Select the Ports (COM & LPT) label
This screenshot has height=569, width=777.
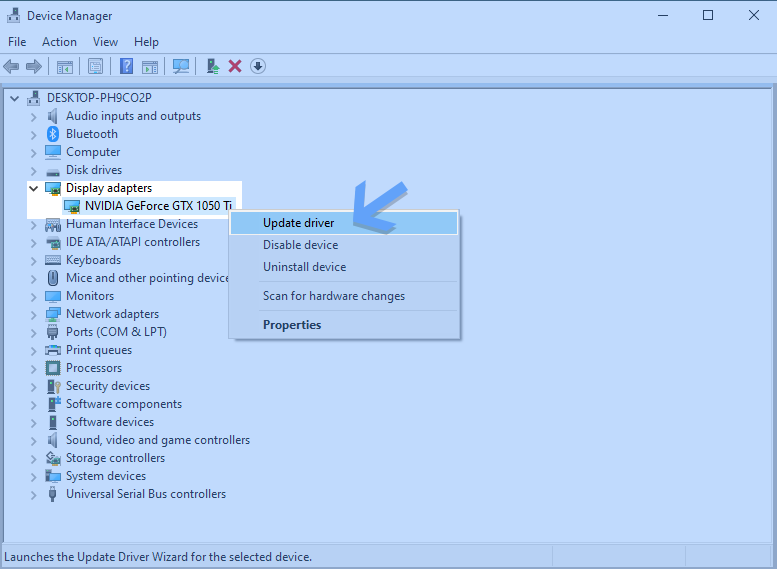click(116, 332)
